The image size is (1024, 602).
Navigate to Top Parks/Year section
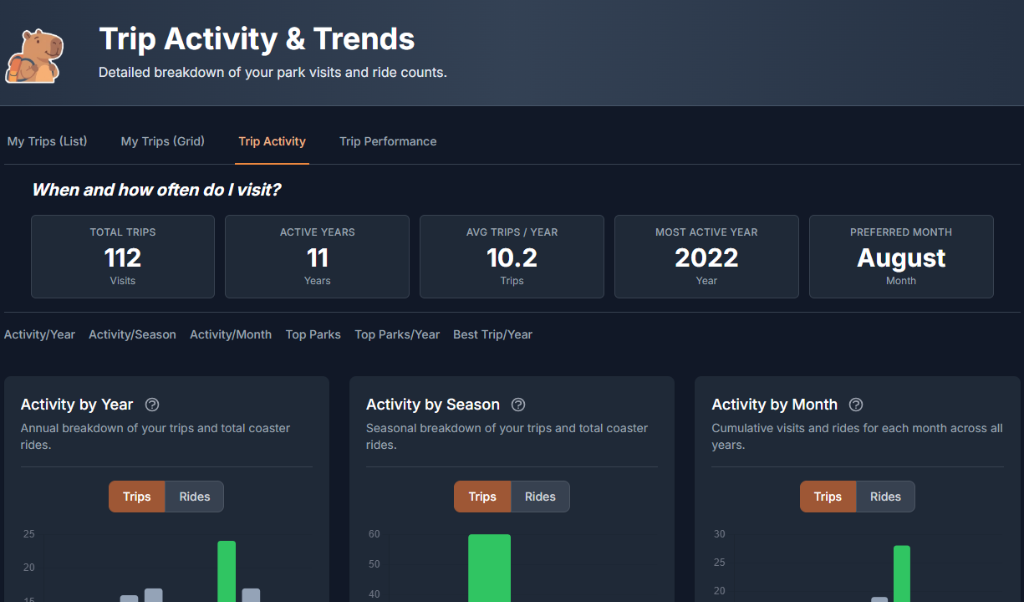coord(396,334)
